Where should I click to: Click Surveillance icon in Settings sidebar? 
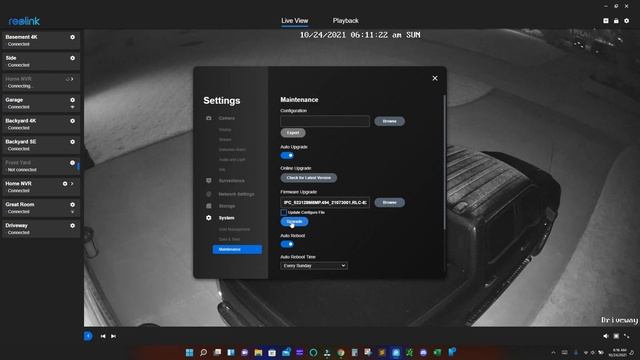pyautogui.click(x=209, y=180)
